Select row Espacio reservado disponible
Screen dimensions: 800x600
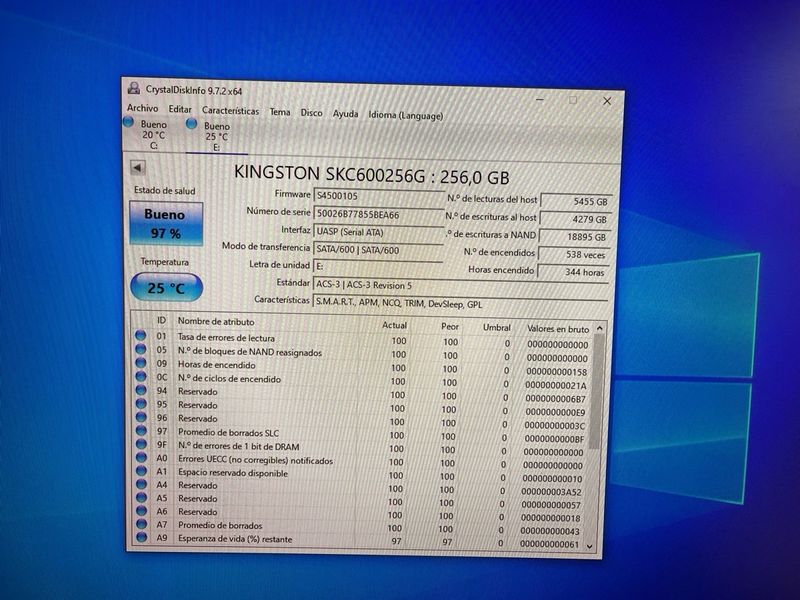362,474
